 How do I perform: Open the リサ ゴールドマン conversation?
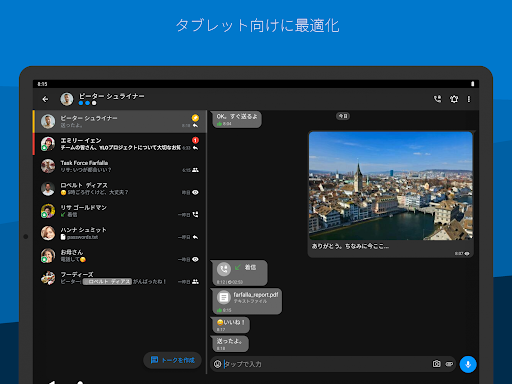(x=120, y=211)
